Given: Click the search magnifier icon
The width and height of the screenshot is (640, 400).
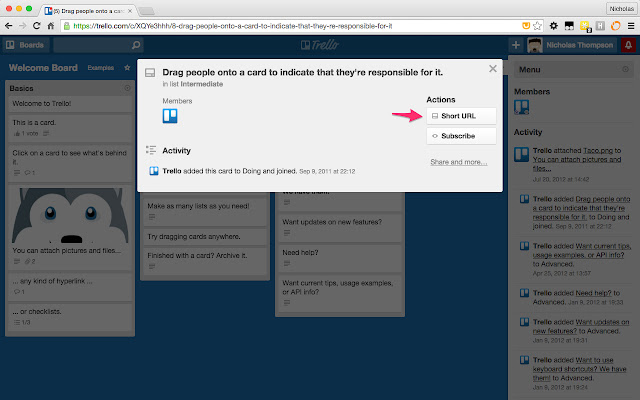Looking at the screenshot, I should pyautogui.click(x=136, y=45).
